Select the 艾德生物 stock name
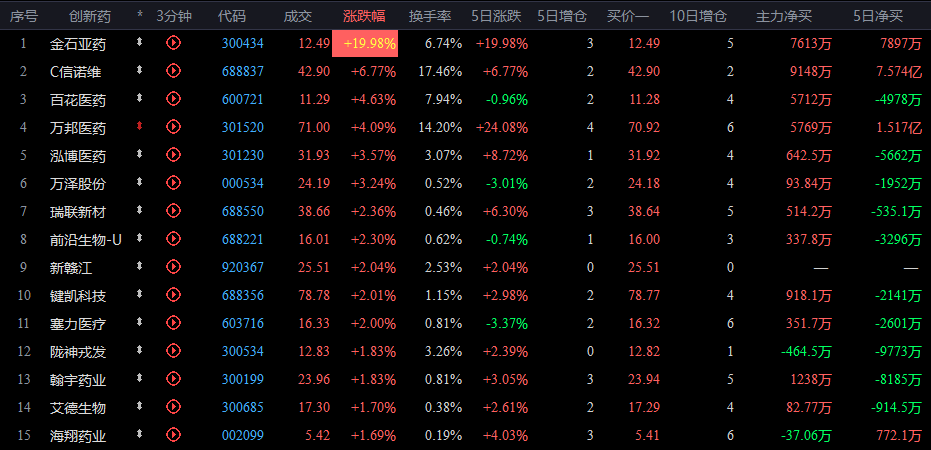The width and height of the screenshot is (931, 450). pos(78,408)
